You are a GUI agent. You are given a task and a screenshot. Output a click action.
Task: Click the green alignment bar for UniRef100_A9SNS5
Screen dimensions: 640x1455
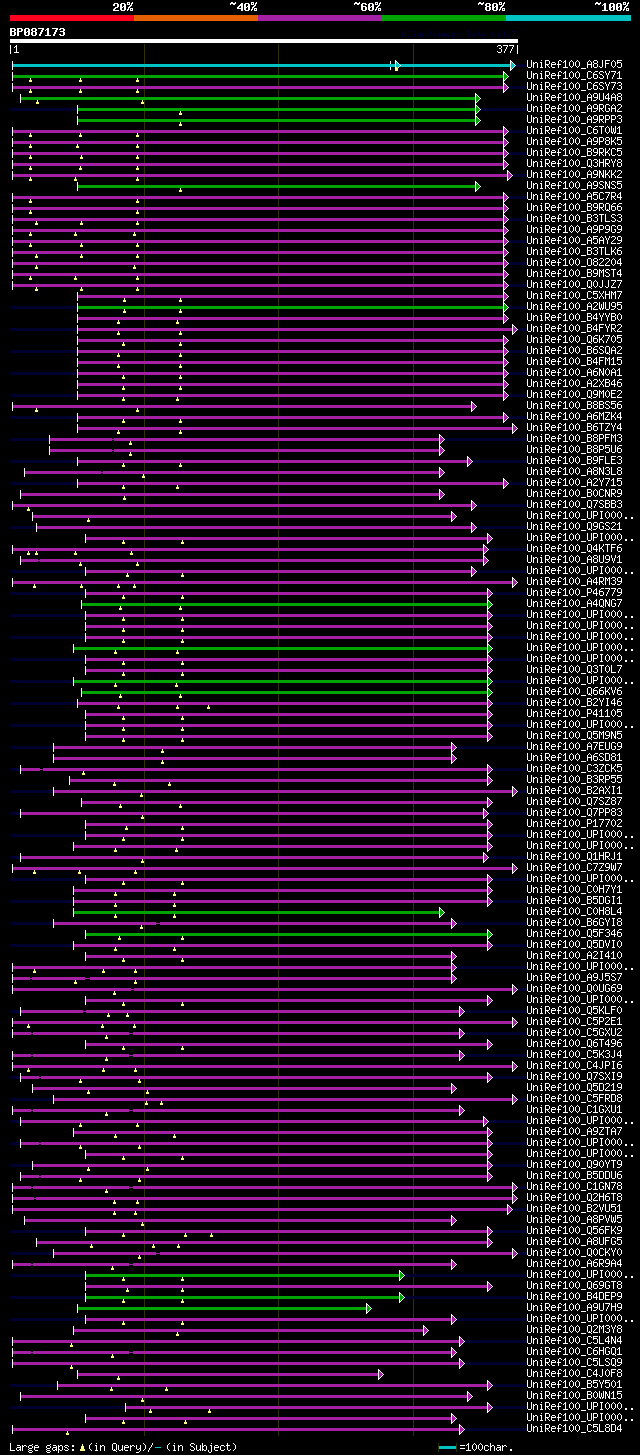point(278,186)
